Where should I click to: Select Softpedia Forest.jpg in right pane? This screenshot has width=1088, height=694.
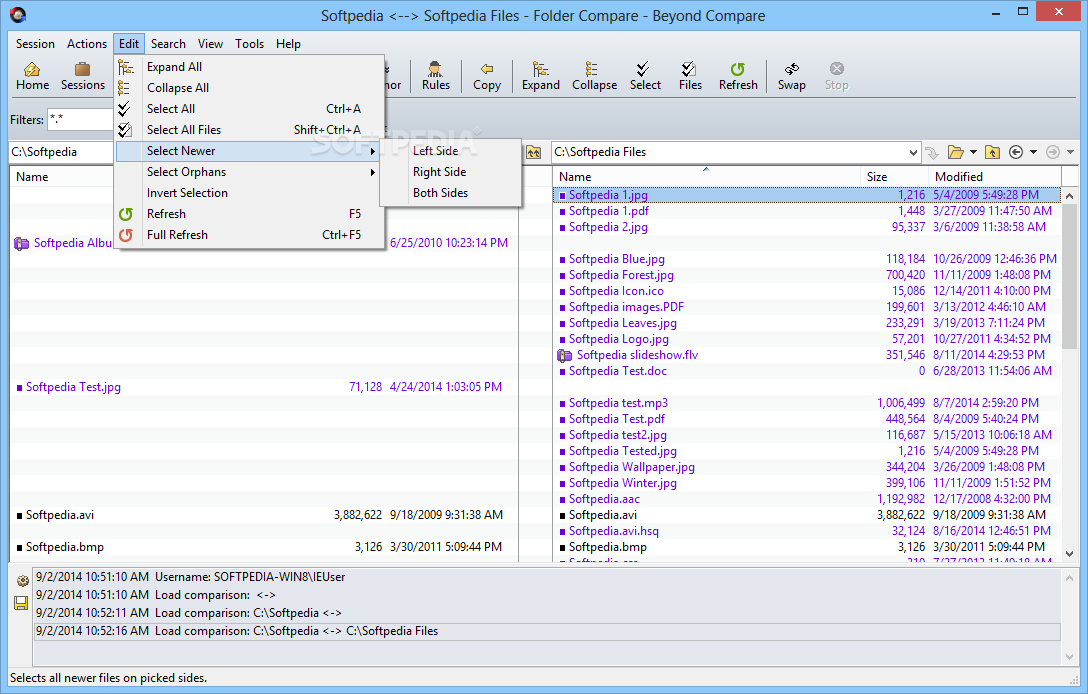(x=807, y=275)
